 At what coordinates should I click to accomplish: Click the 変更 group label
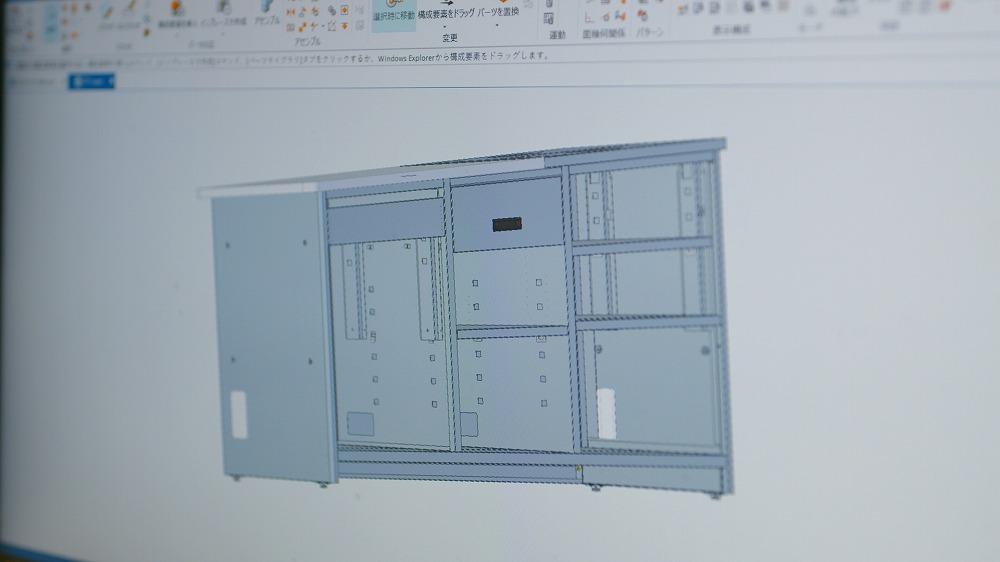coord(450,38)
